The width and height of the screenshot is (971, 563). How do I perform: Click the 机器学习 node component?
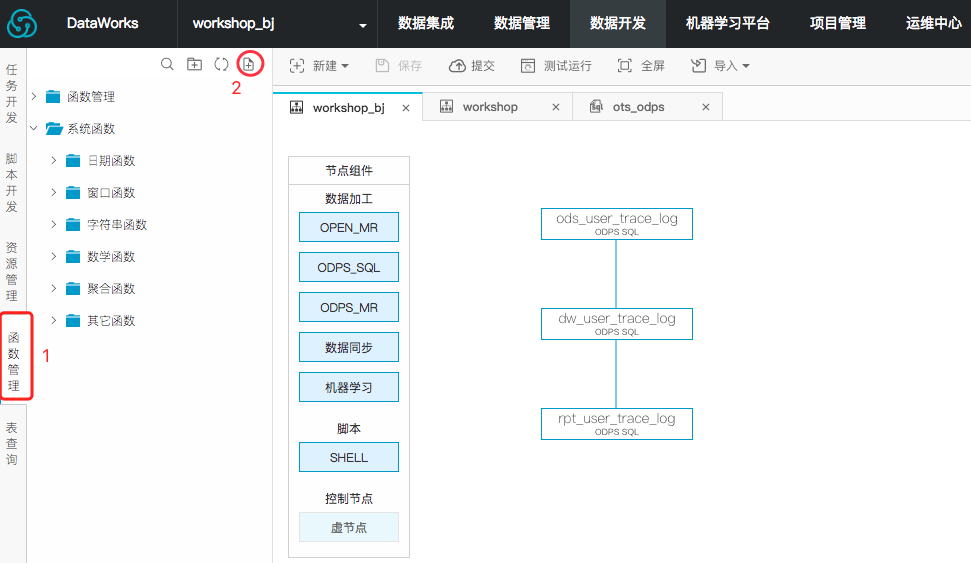tap(349, 387)
